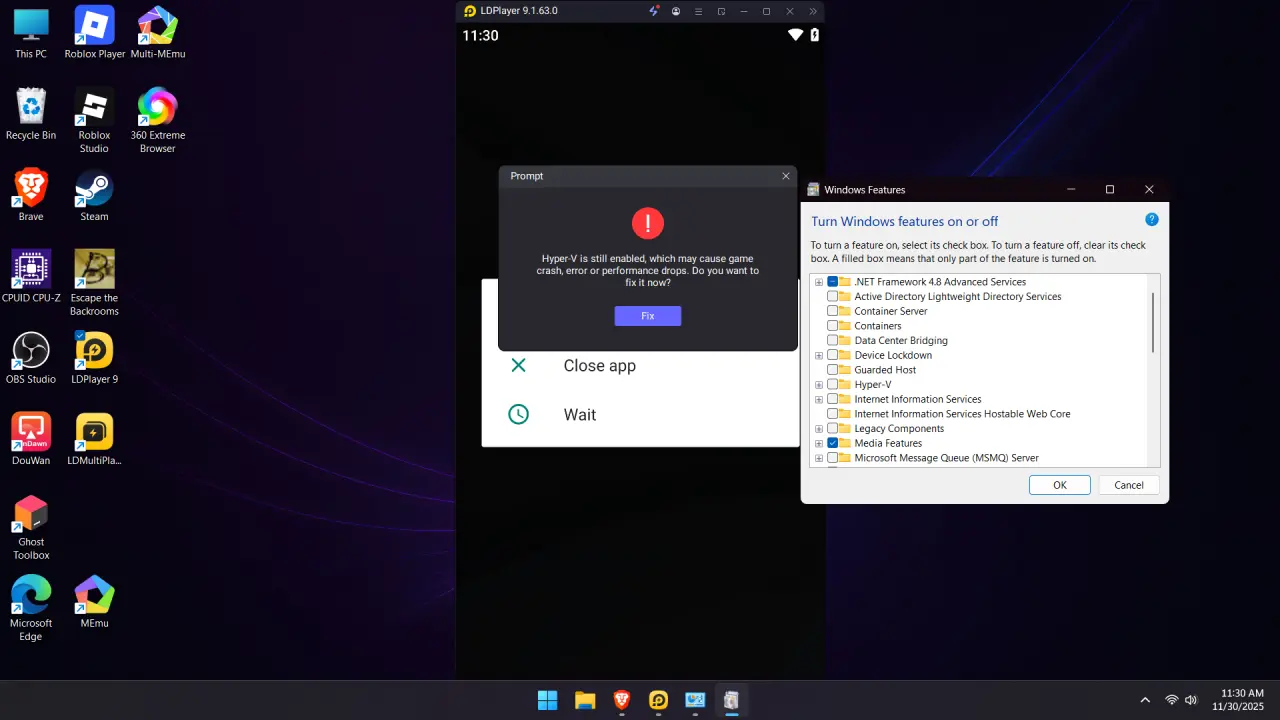The height and width of the screenshot is (720, 1280).
Task: Cancel the Windows Features dialog
Action: (1129, 485)
